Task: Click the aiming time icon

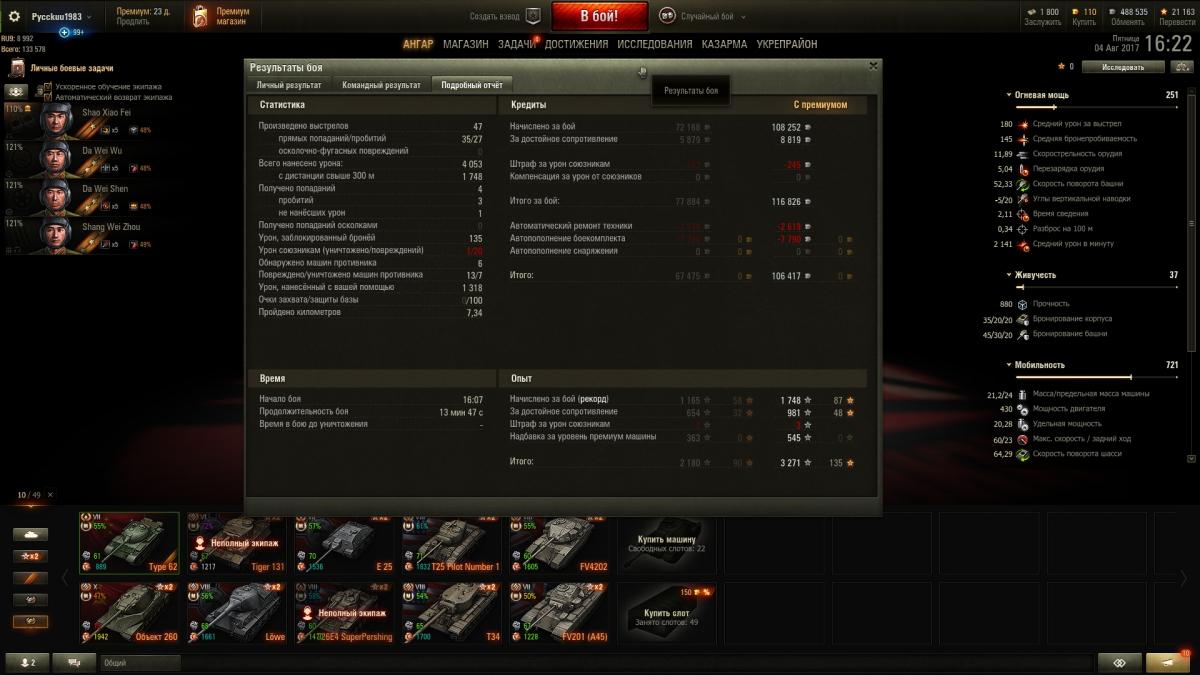Action: [1024, 214]
